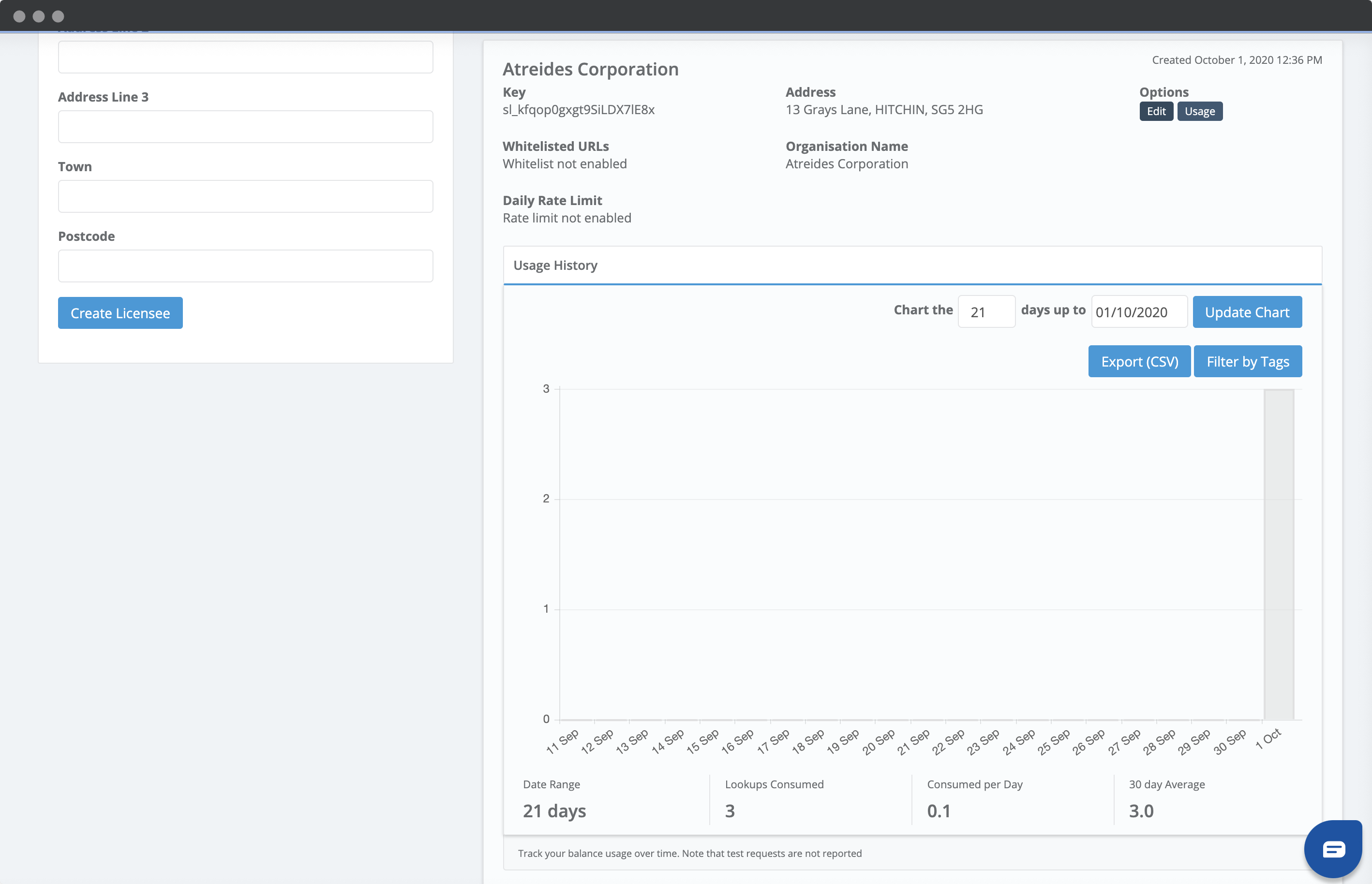Focus the Address Line 3 input
The width and height of the screenshot is (1372, 884).
pos(245,127)
